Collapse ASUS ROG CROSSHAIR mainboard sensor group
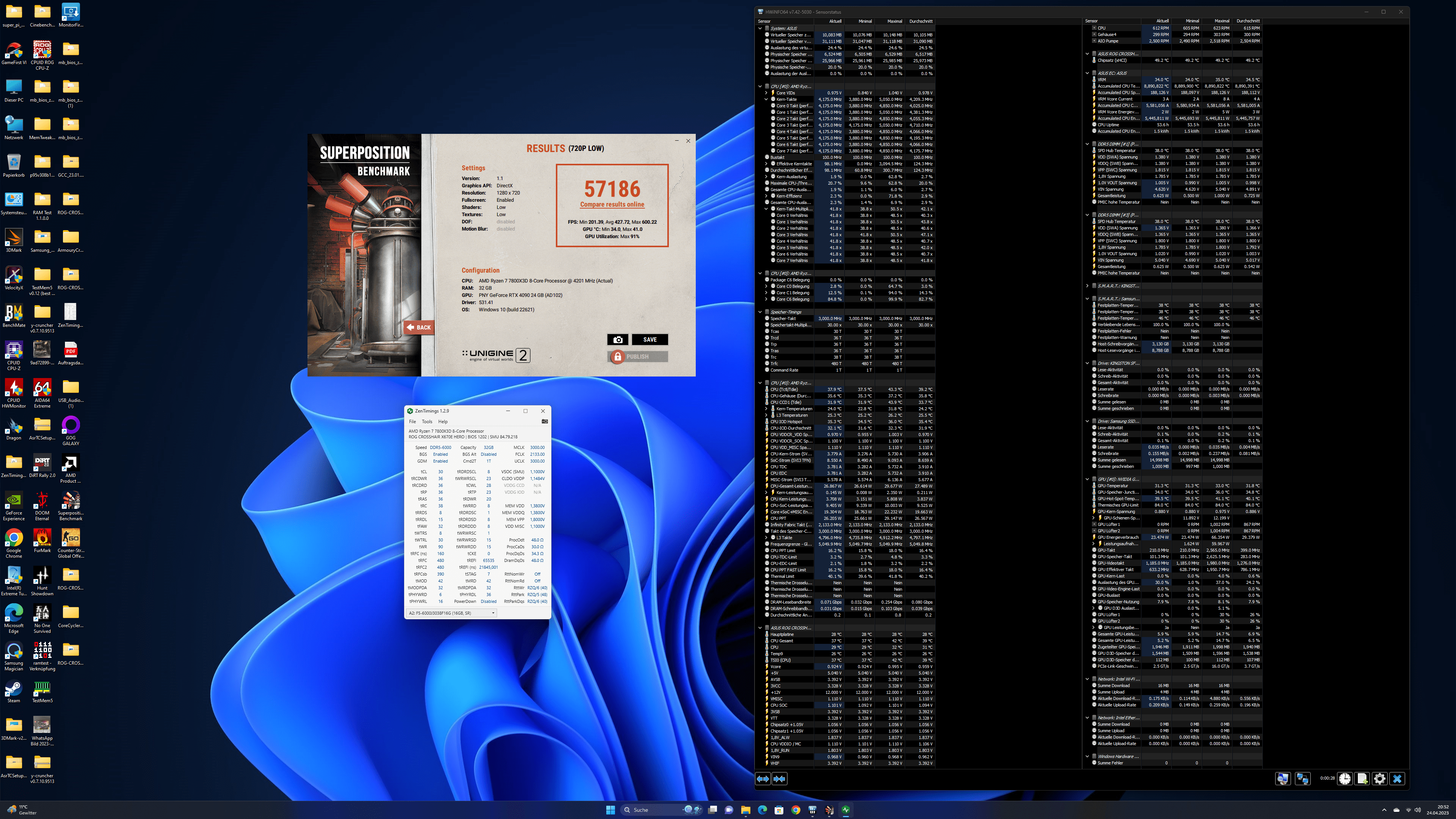1456x819 pixels. point(760,628)
